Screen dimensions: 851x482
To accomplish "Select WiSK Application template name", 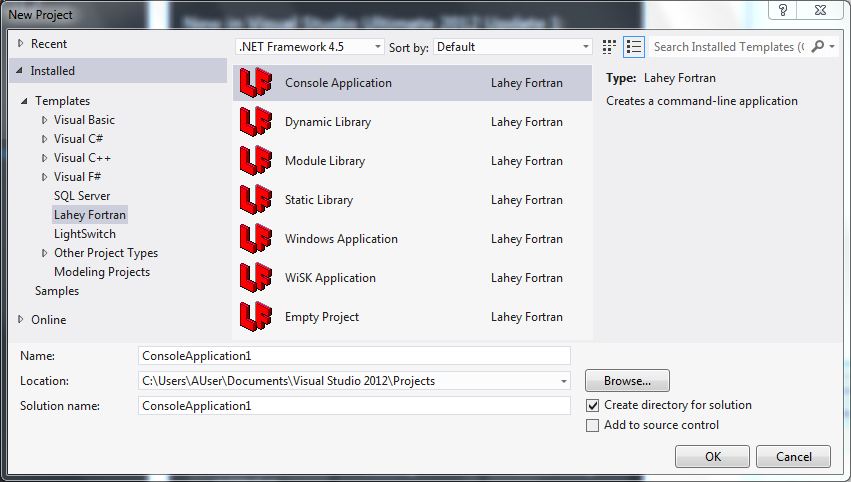I will 330,278.
